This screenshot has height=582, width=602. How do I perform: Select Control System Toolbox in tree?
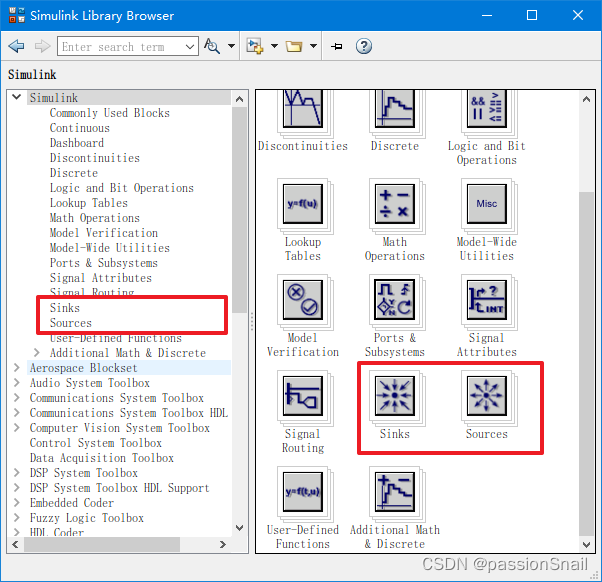(96, 443)
